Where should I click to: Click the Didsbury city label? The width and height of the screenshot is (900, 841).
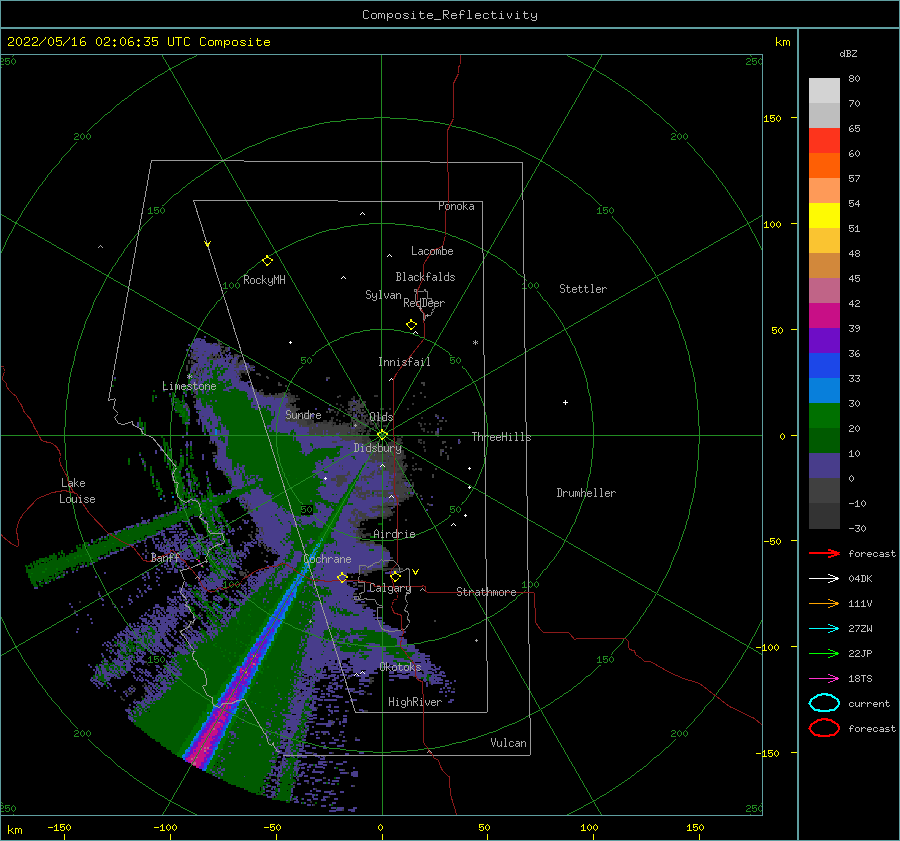[378, 448]
